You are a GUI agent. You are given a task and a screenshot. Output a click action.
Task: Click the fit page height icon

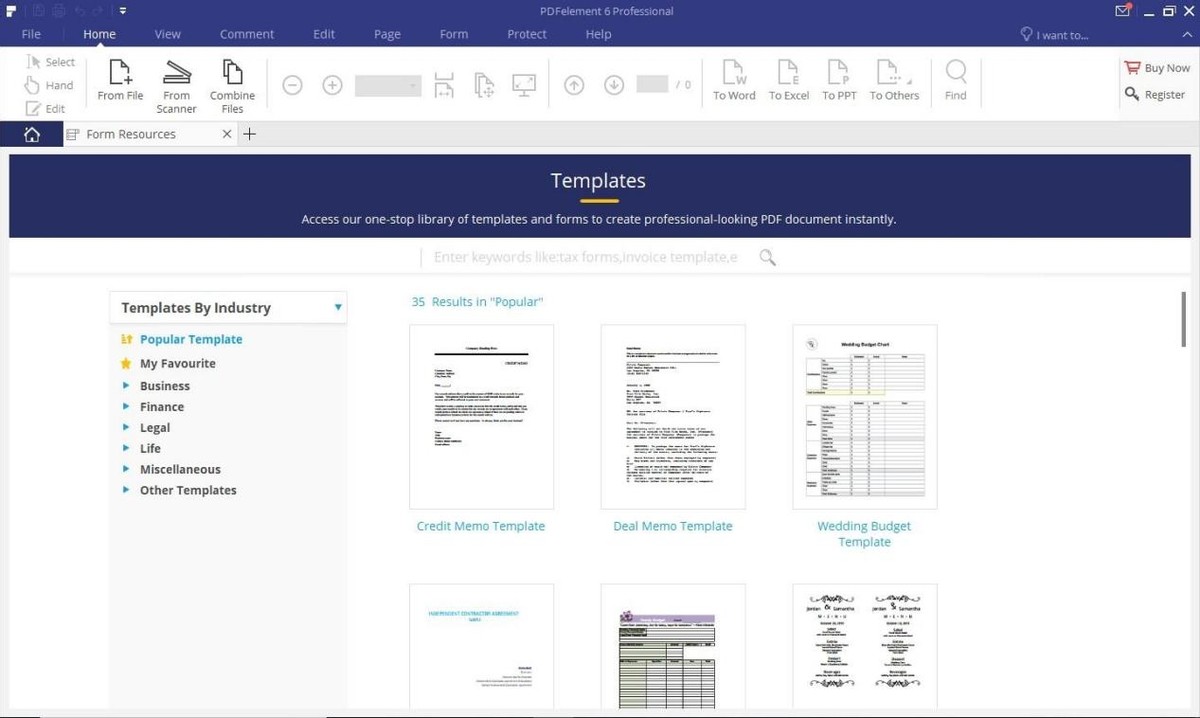coord(484,85)
